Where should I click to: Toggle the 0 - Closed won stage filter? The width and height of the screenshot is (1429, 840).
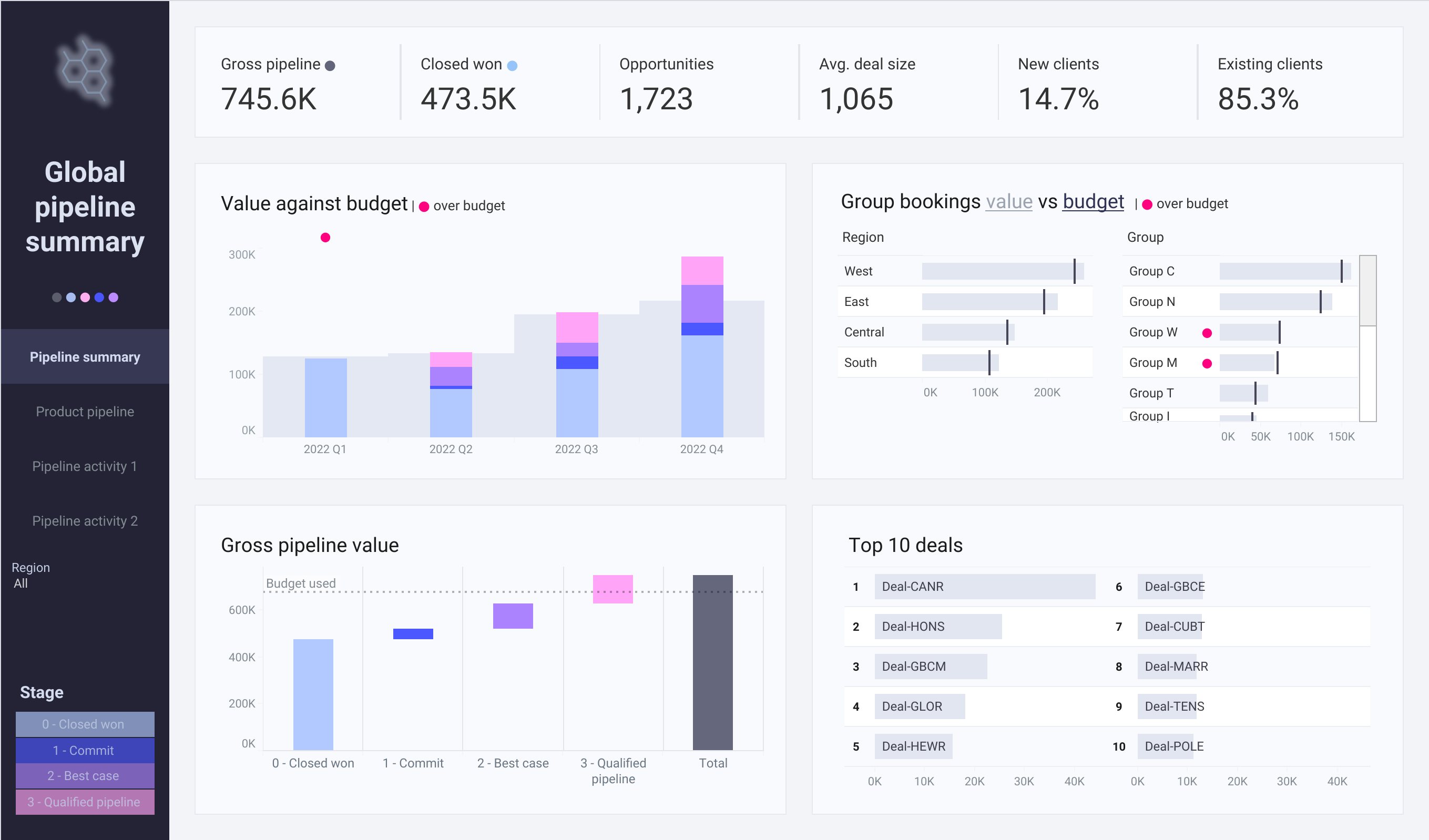[x=85, y=724]
